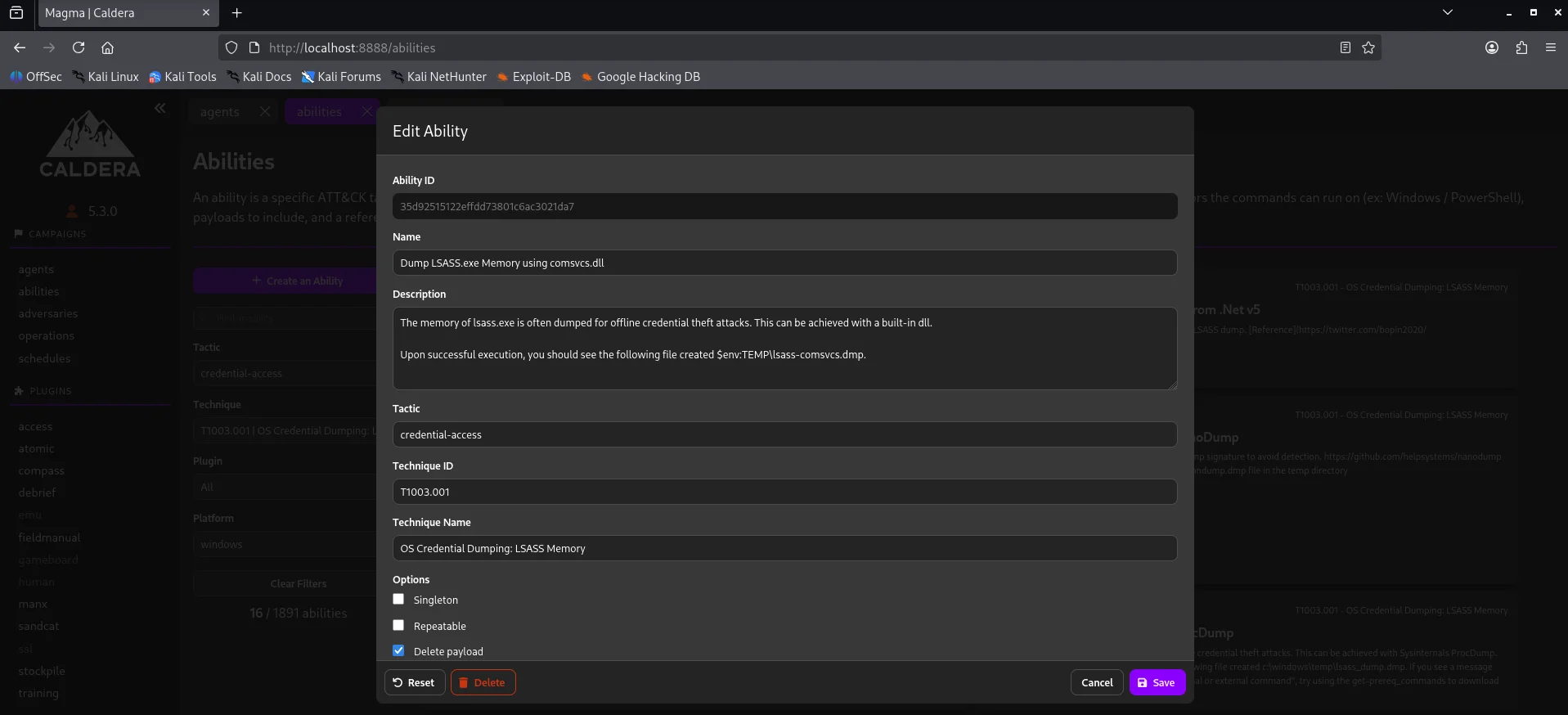This screenshot has width=1568, height=715.
Task: Enable the Singleton checkbox
Action: (x=398, y=599)
